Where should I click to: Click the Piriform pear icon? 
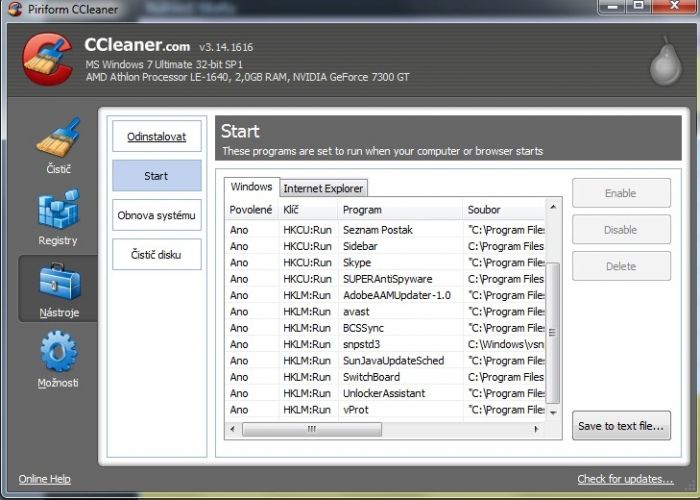666,62
